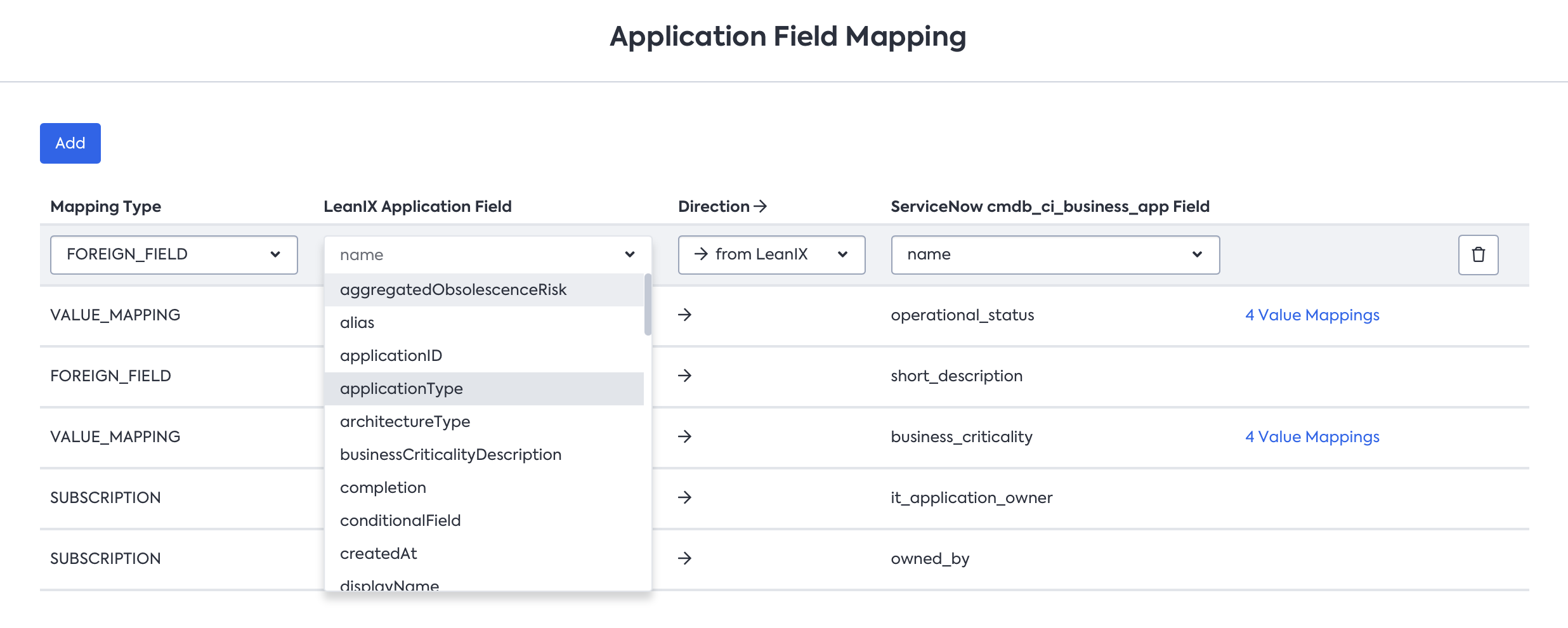Open 4 Value Mappings for business_criticality
This screenshot has height=628, width=1568.
pyautogui.click(x=1312, y=437)
